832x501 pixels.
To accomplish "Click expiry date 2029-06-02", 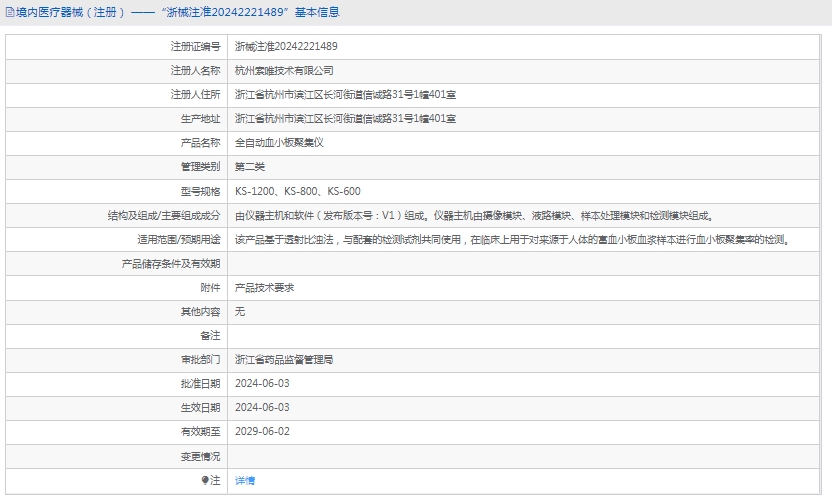I will point(262,431).
